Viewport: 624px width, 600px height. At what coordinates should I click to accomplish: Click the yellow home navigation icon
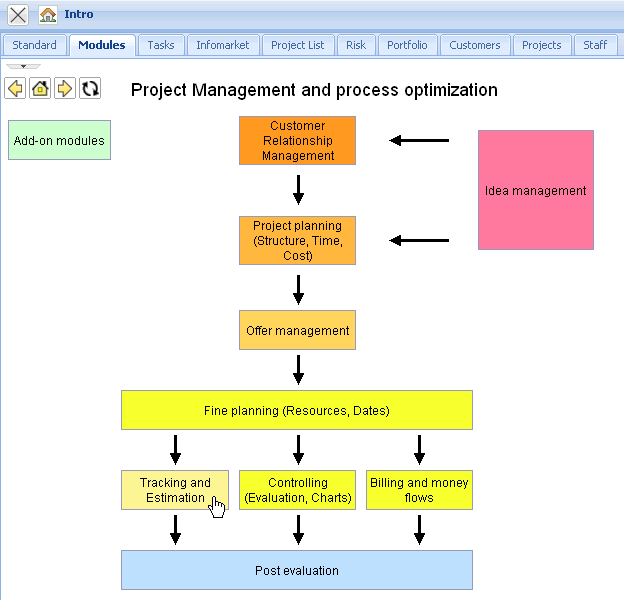pyautogui.click(x=40, y=88)
